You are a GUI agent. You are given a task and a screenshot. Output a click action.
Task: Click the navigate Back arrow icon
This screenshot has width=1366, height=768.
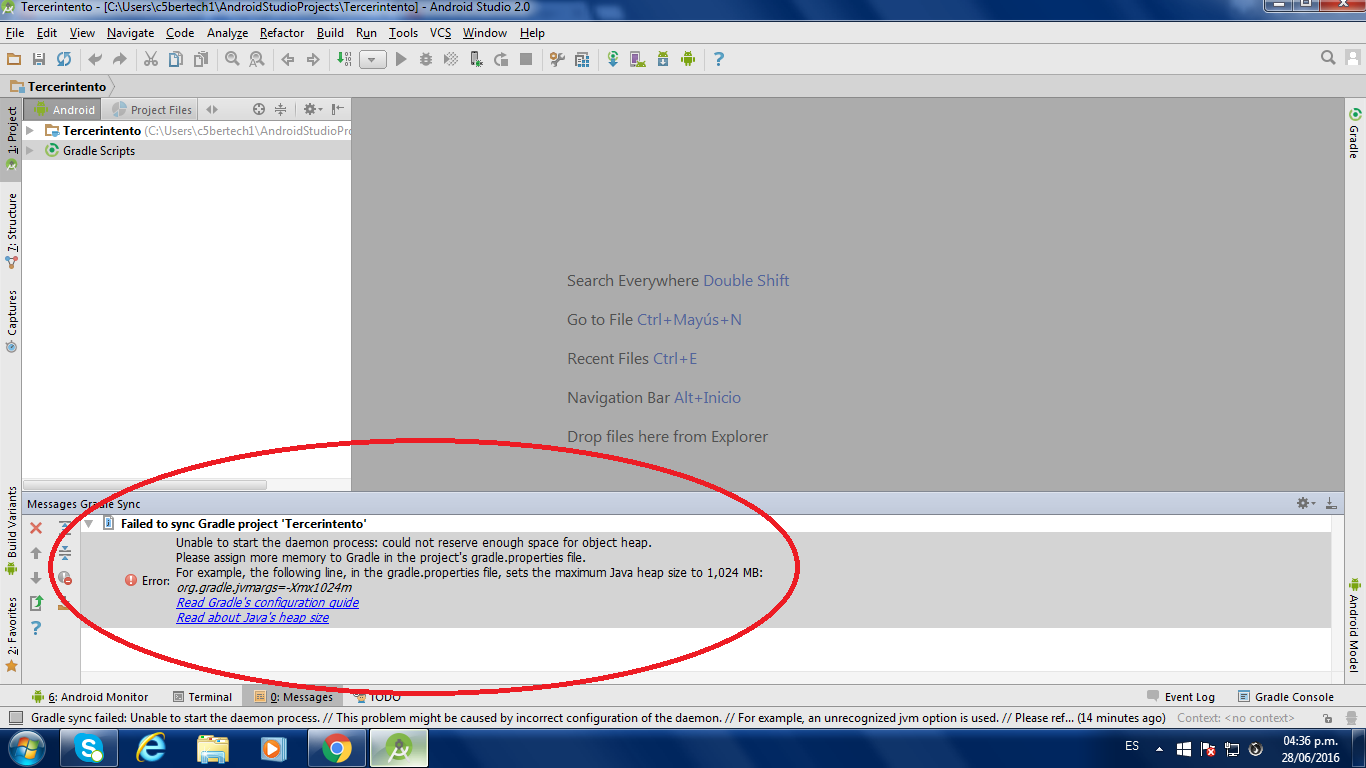[288, 60]
